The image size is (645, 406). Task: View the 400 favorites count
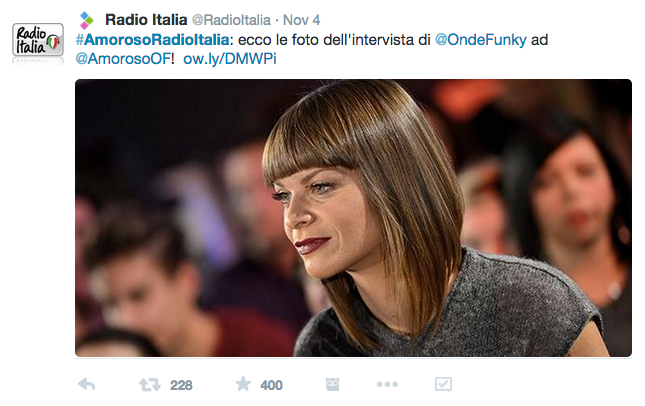coord(271,385)
